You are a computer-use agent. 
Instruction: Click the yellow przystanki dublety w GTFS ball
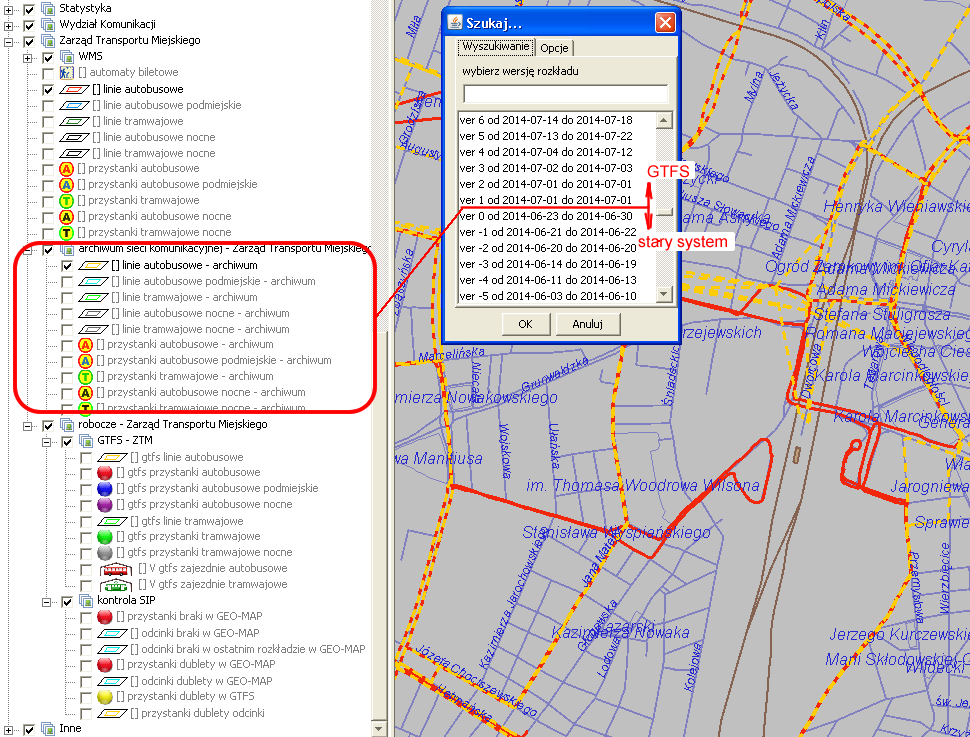pyautogui.click(x=105, y=697)
